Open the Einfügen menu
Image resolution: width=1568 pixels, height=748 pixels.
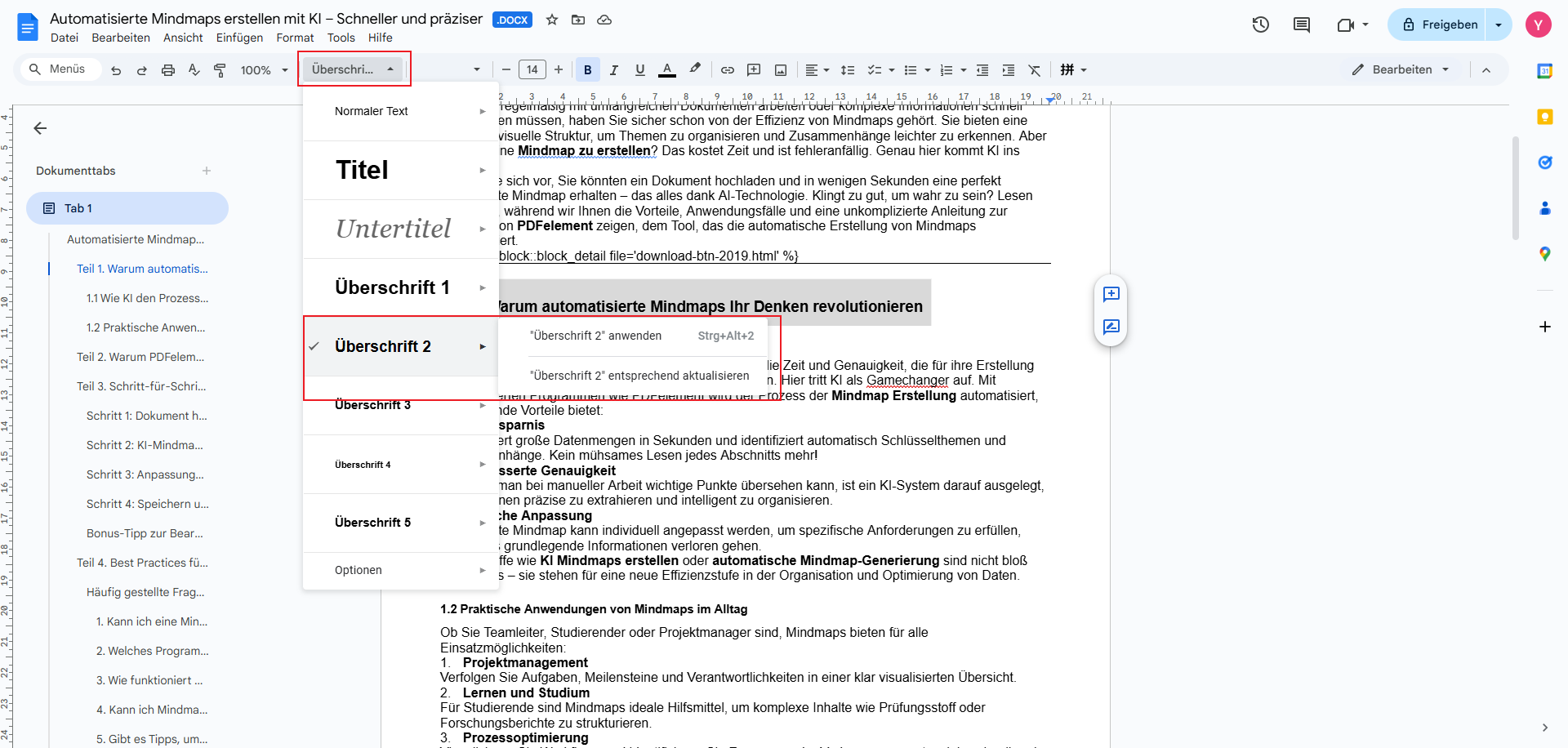[x=239, y=38]
